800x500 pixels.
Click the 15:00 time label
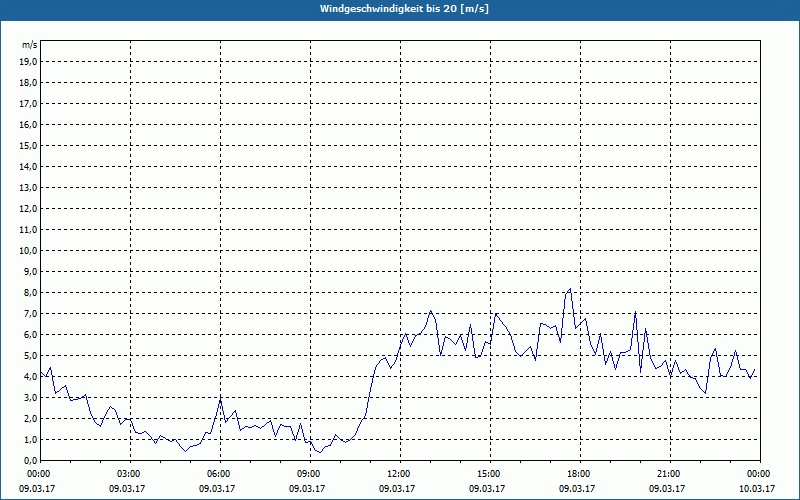point(491,474)
